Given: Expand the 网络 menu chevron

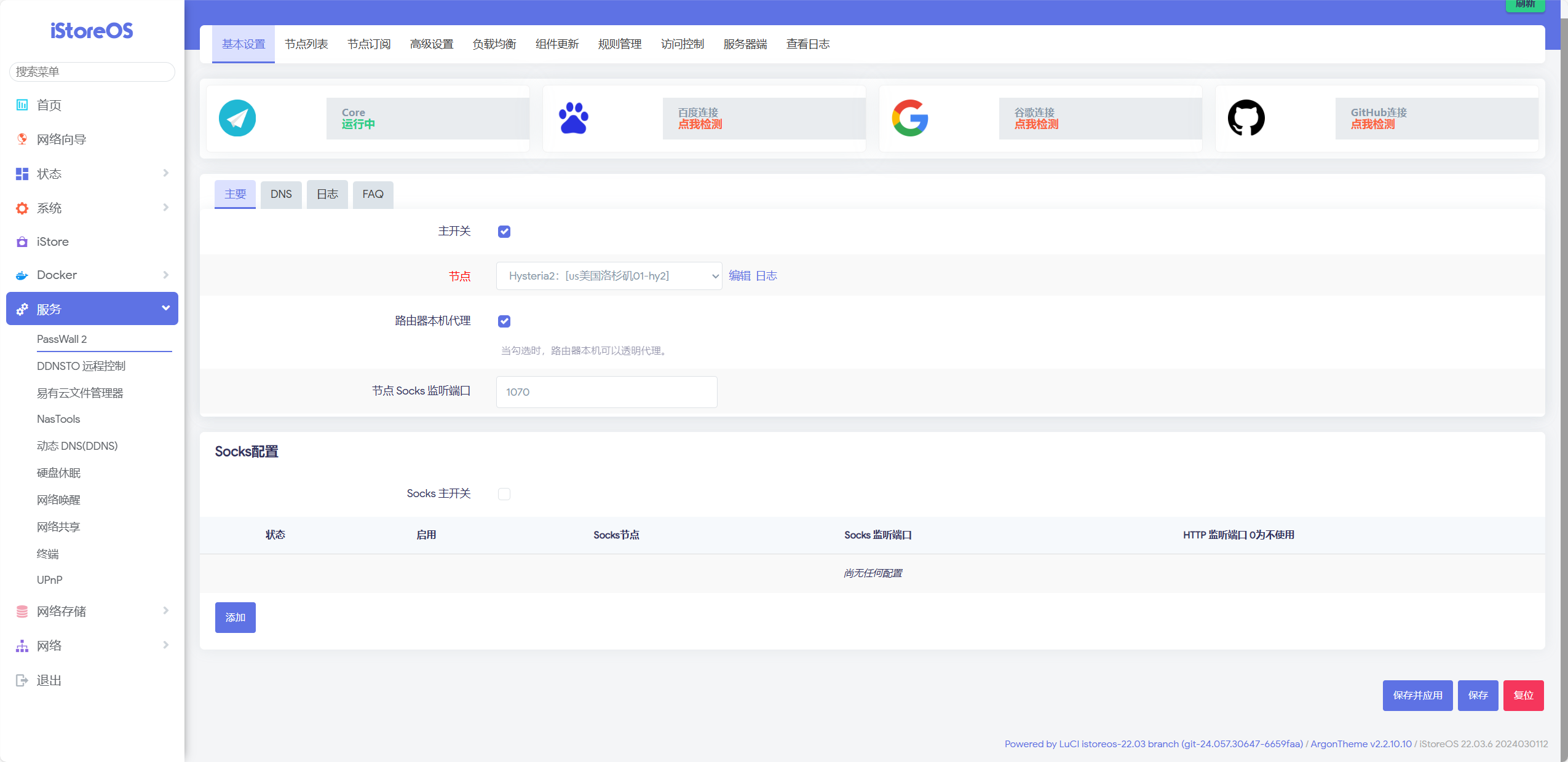Looking at the screenshot, I should click(165, 645).
